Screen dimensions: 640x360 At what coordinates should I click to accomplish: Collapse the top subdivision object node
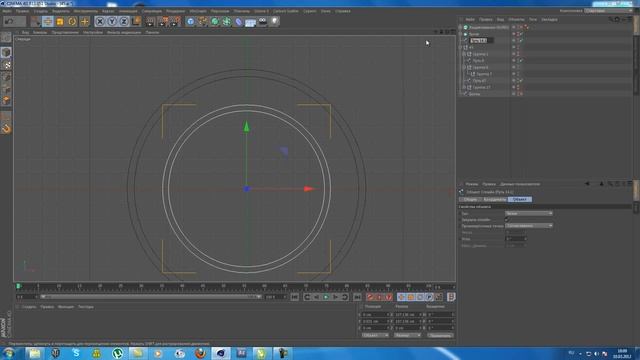460,27
